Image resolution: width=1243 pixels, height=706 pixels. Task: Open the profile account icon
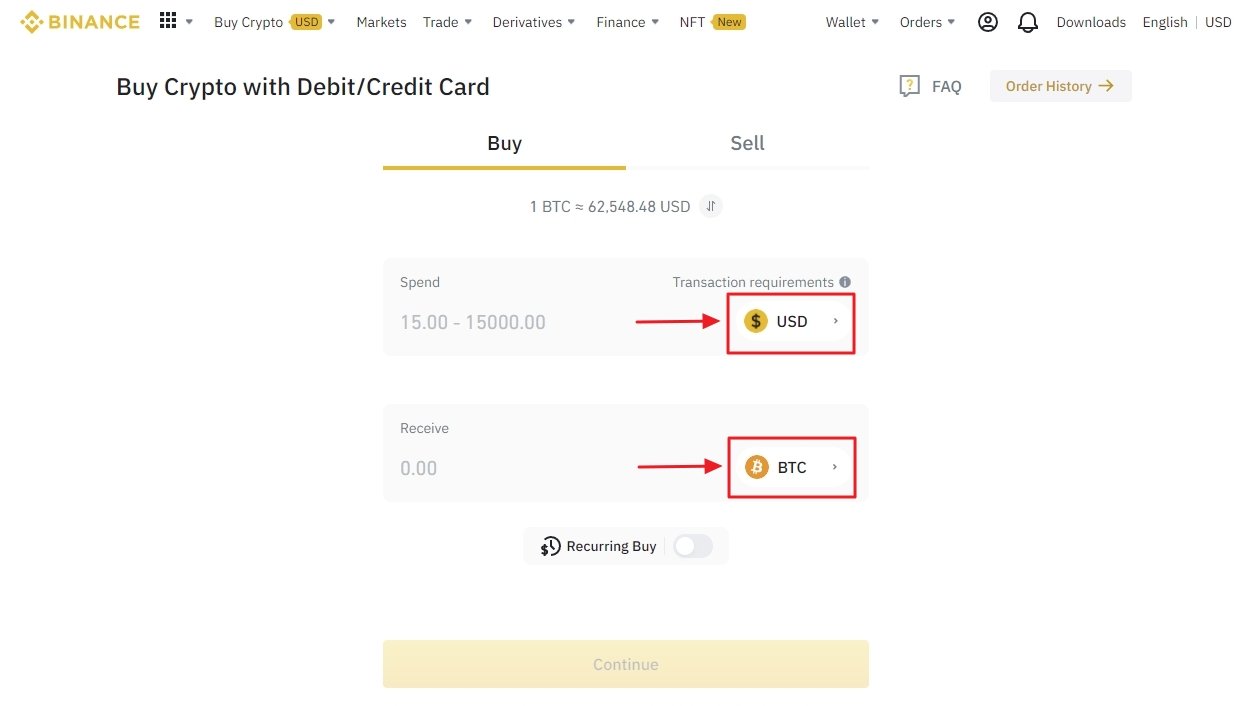point(988,21)
